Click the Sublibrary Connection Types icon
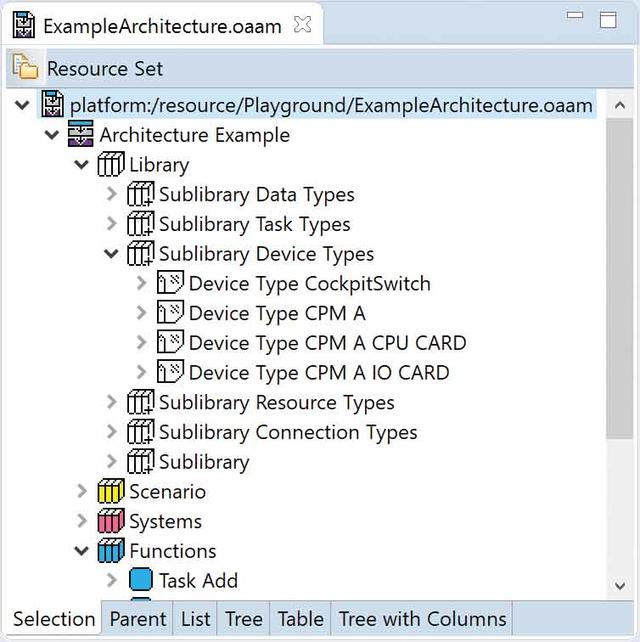The image size is (640, 642). (x=140, y=431)
